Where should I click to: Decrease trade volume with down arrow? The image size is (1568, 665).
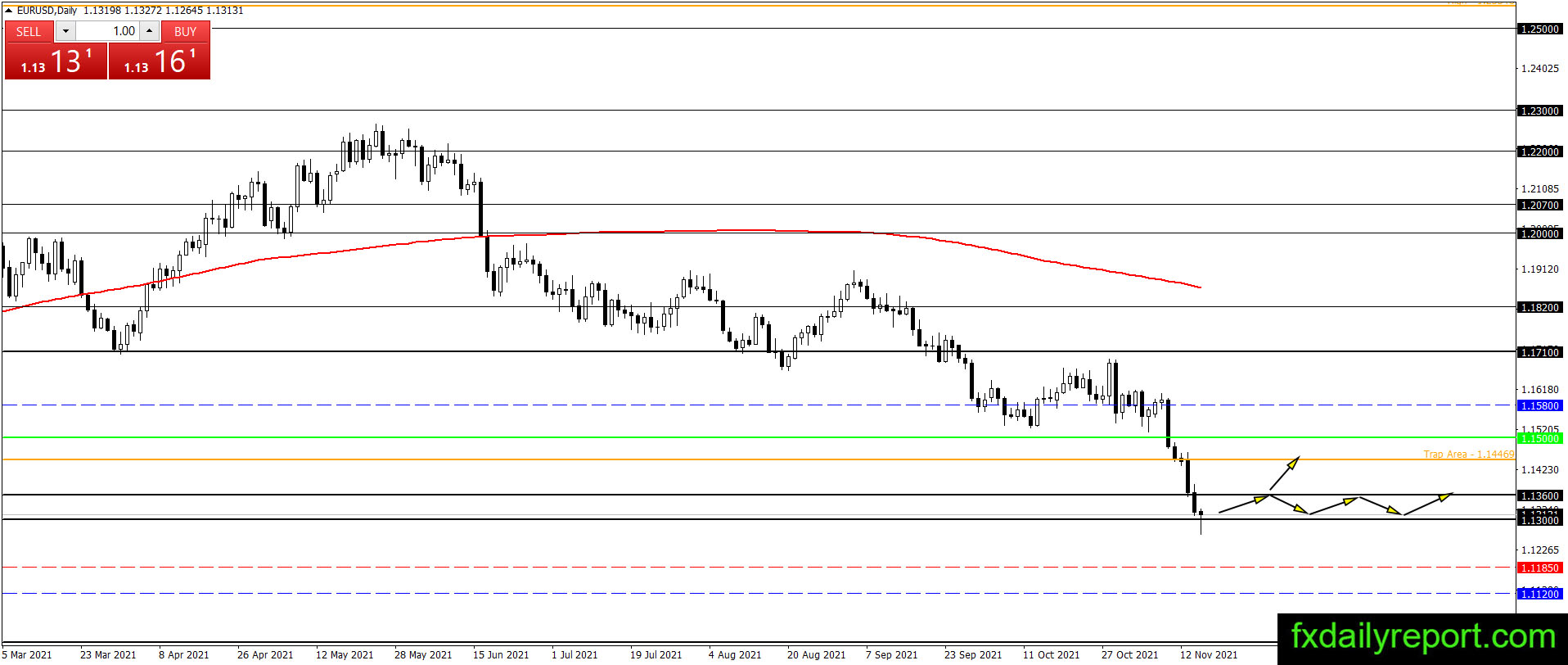(65, 31)
